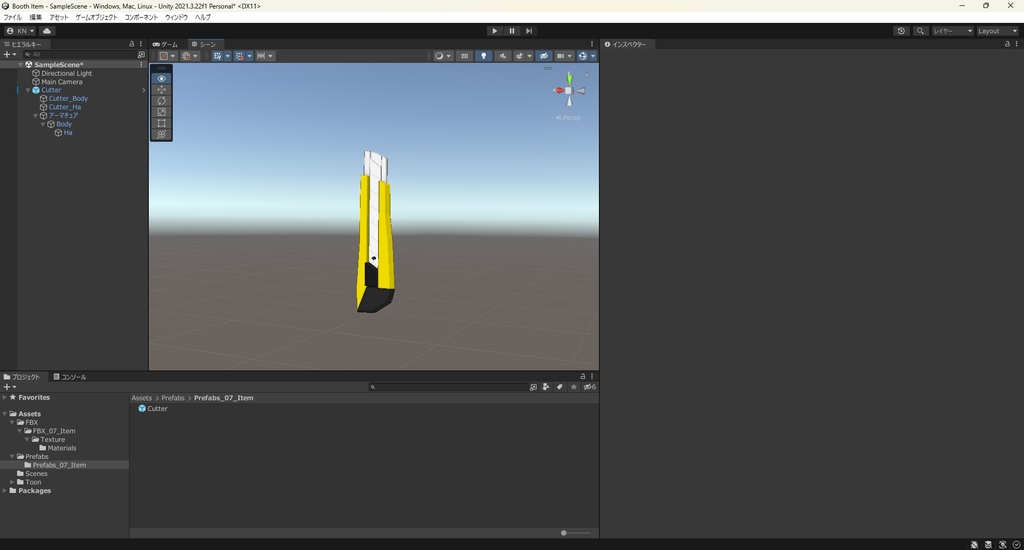Toggle the gizmo rotation lock
The height and width of the screenshot is (550, 1024).
pyautogui.click(x=586, y=74)
